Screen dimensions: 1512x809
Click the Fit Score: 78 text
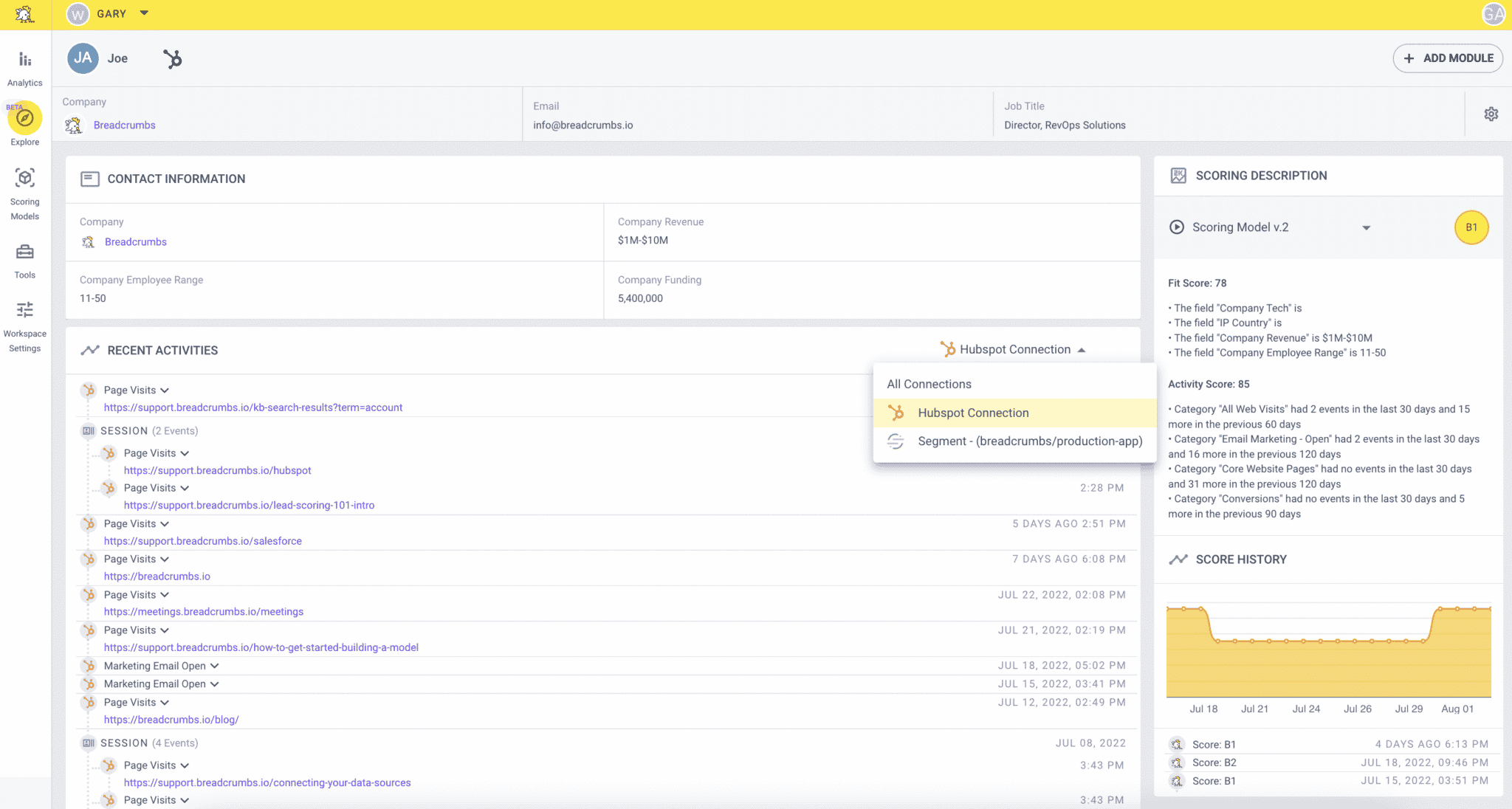pos(1197,283)
